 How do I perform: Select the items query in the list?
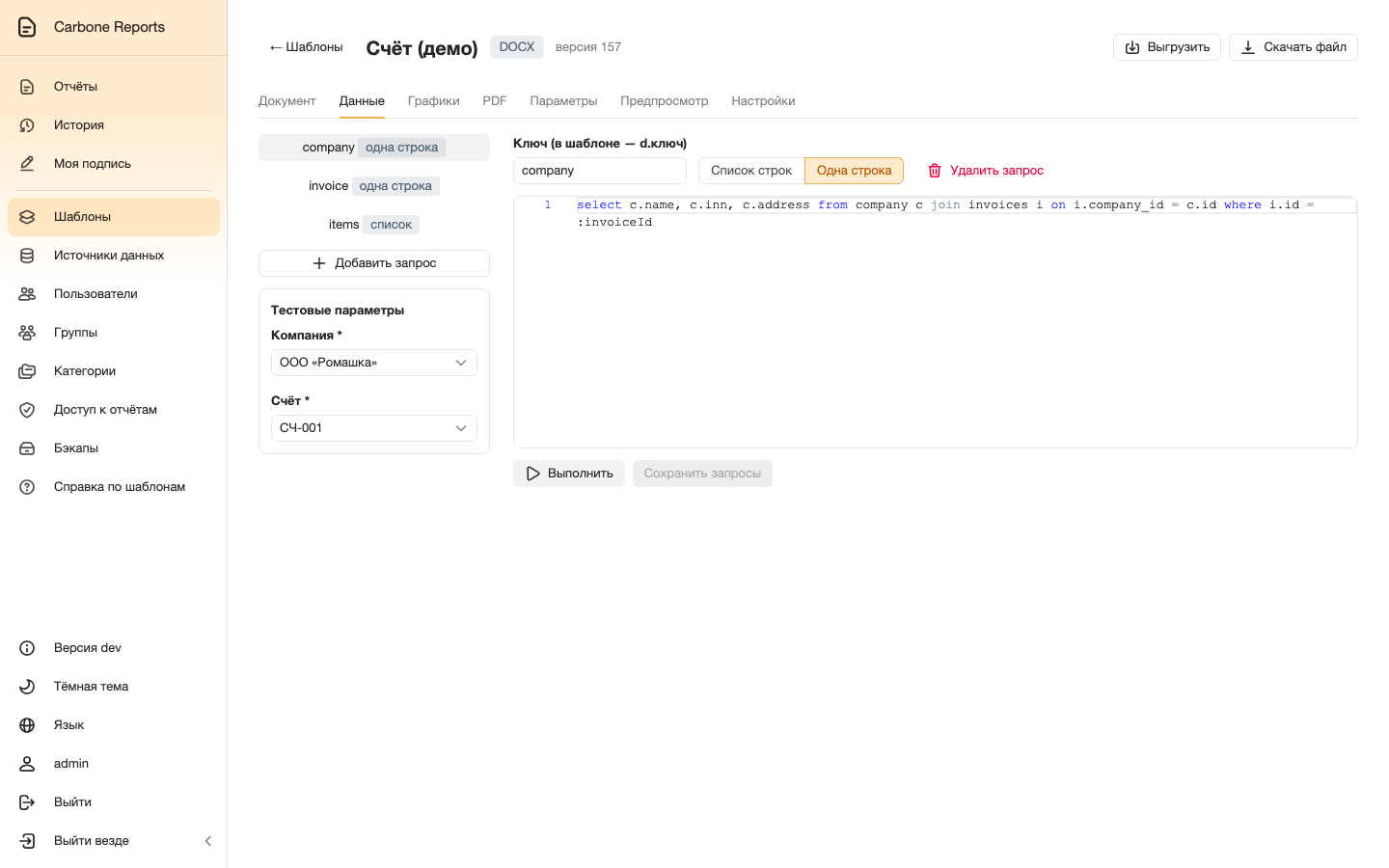pos(374,225)
